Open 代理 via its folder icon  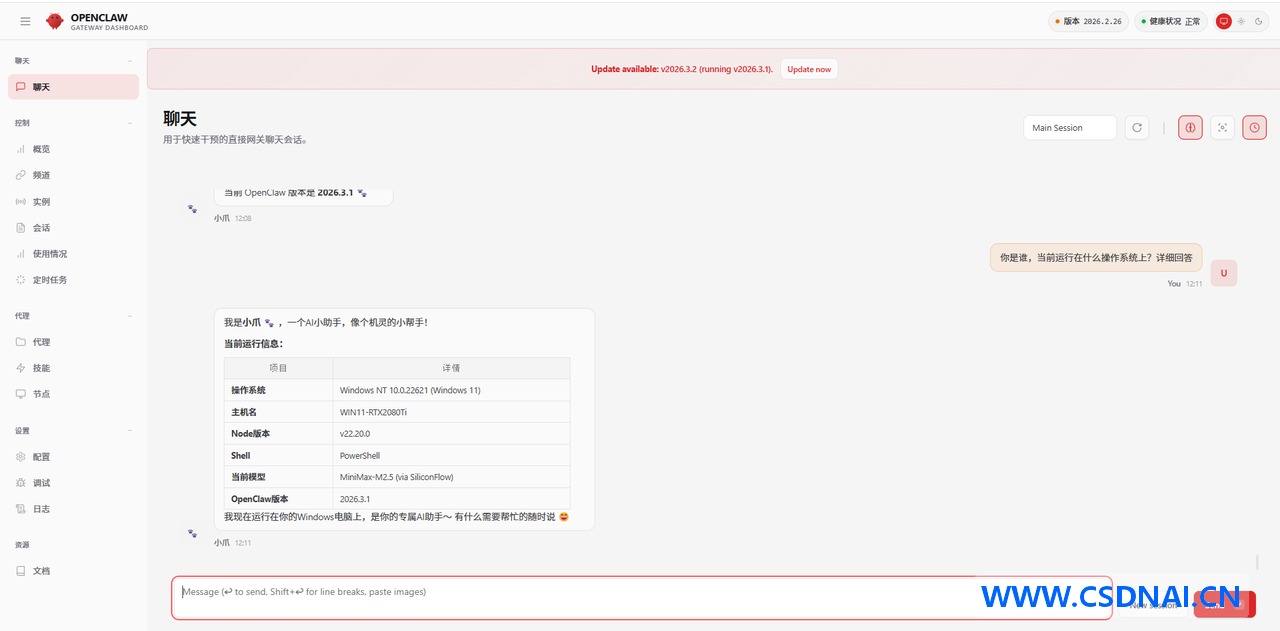click(x=21, y=342)
